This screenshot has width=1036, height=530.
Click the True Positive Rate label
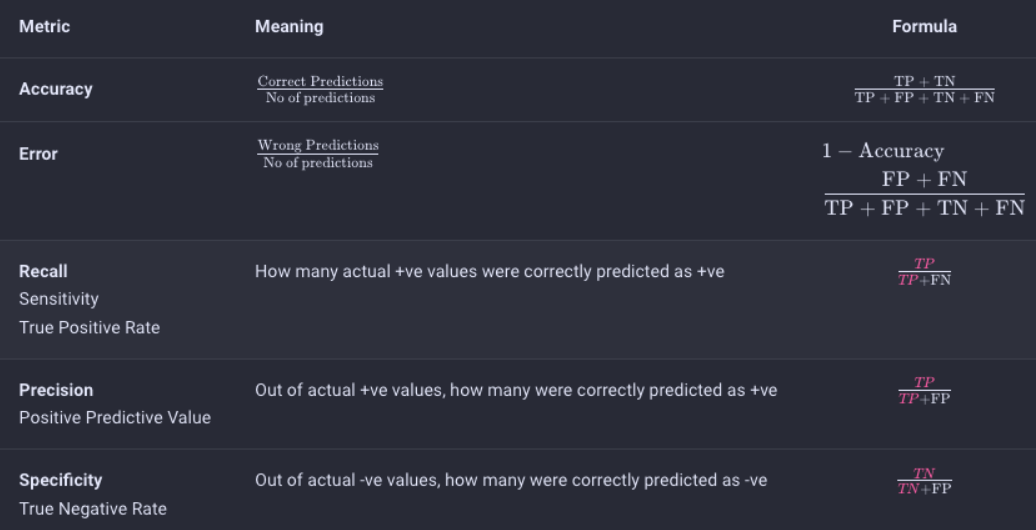[x=89, y=328]
